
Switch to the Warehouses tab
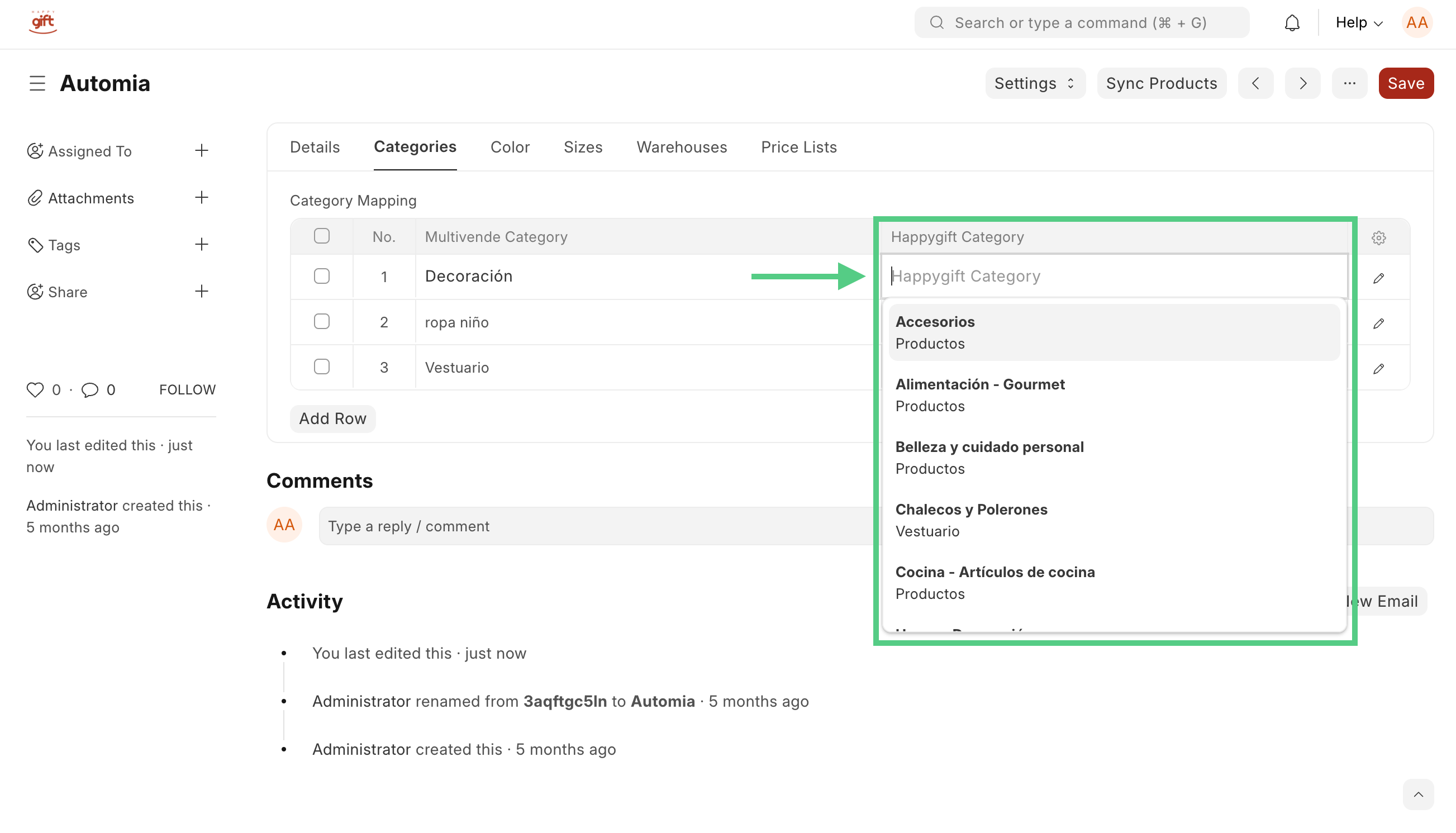[x=682, y=147]
